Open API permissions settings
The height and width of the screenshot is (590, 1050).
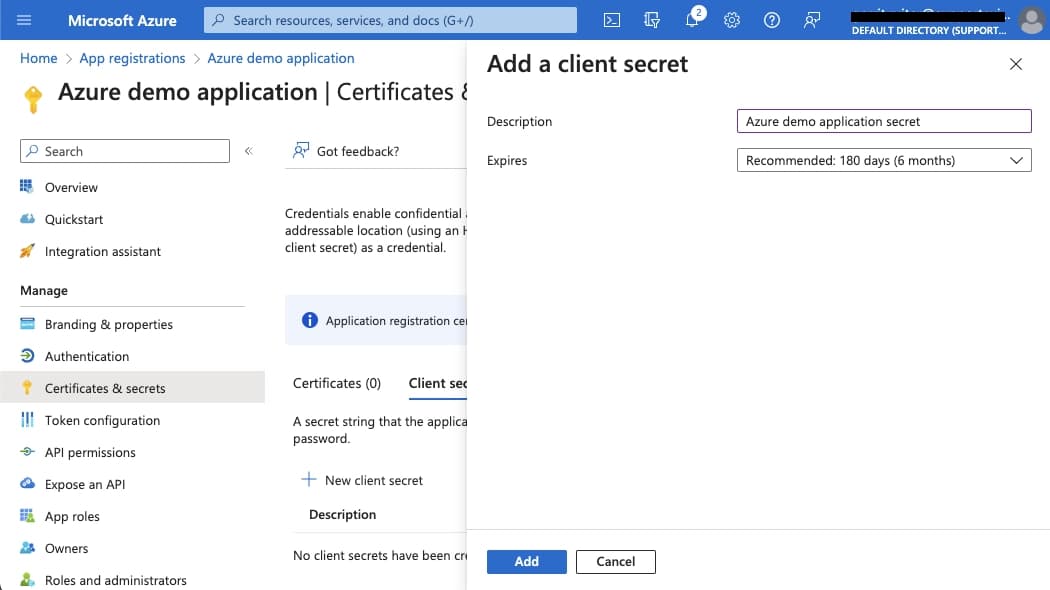[x=90, y=452]
